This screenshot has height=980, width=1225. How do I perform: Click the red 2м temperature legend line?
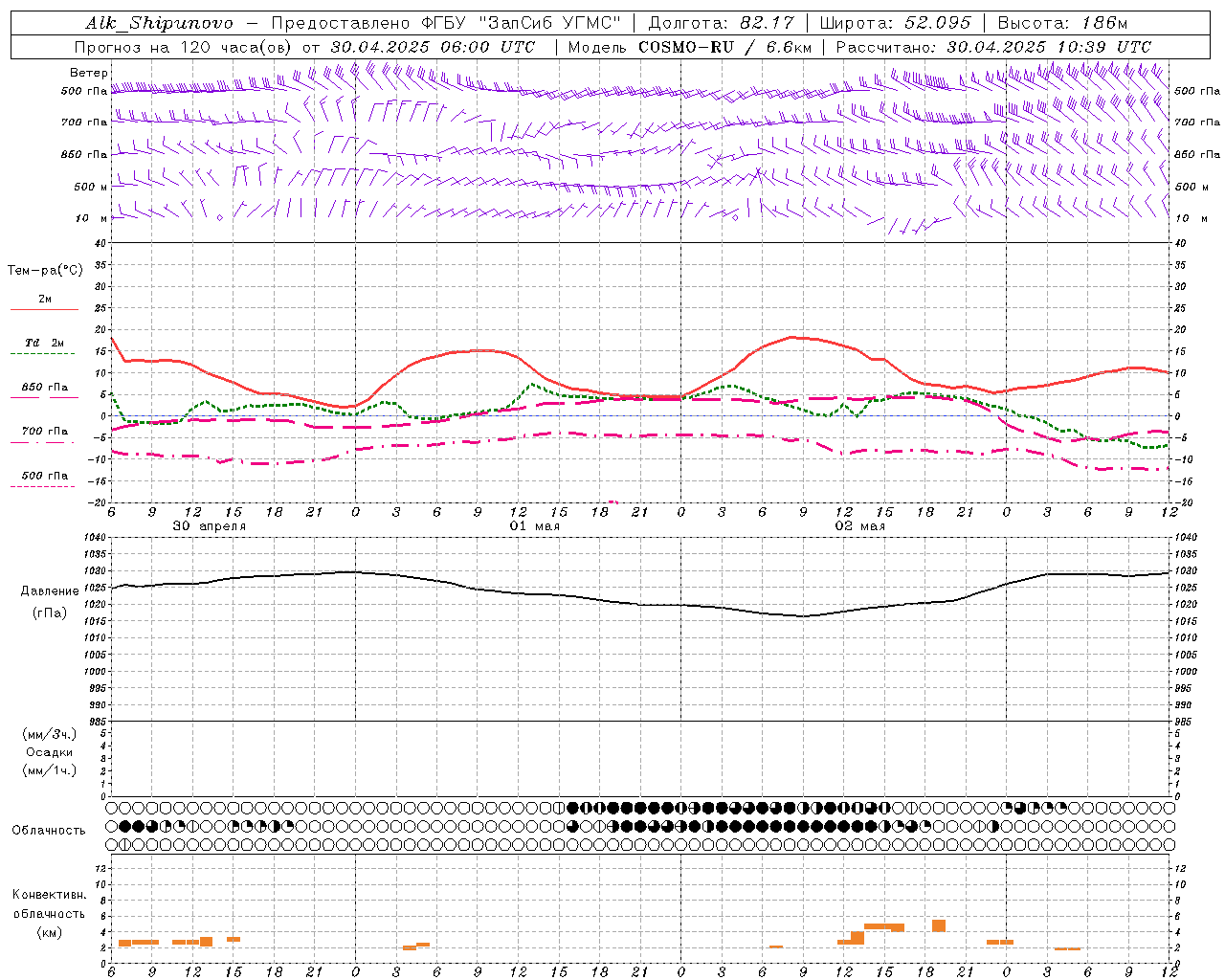[44, 310]
